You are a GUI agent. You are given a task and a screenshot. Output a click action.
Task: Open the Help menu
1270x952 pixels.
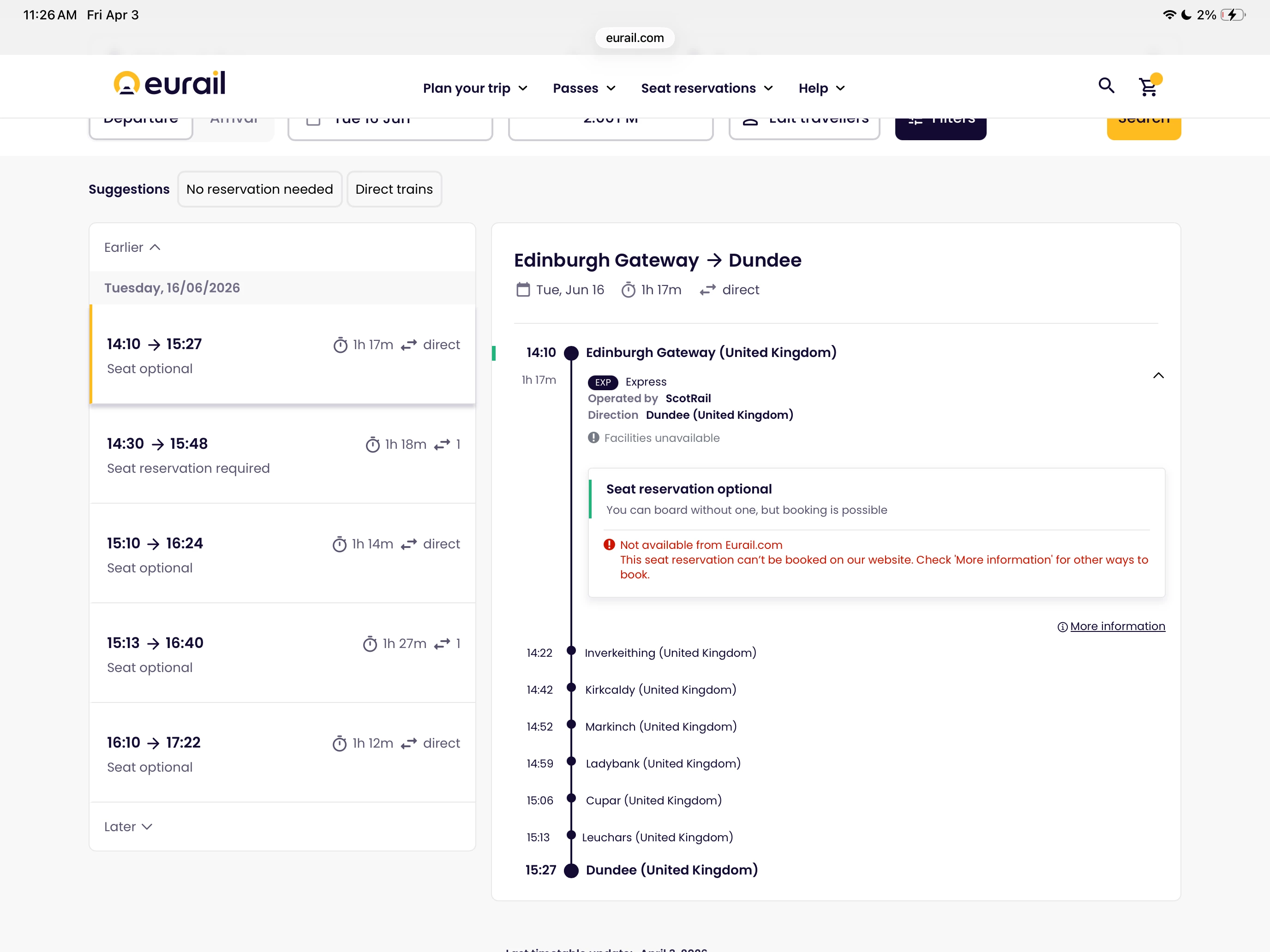pos(821,89)
